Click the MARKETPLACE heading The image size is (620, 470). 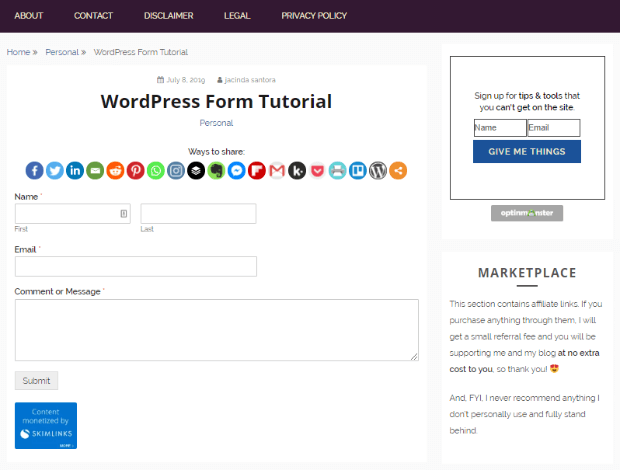(x=527, y=273)
